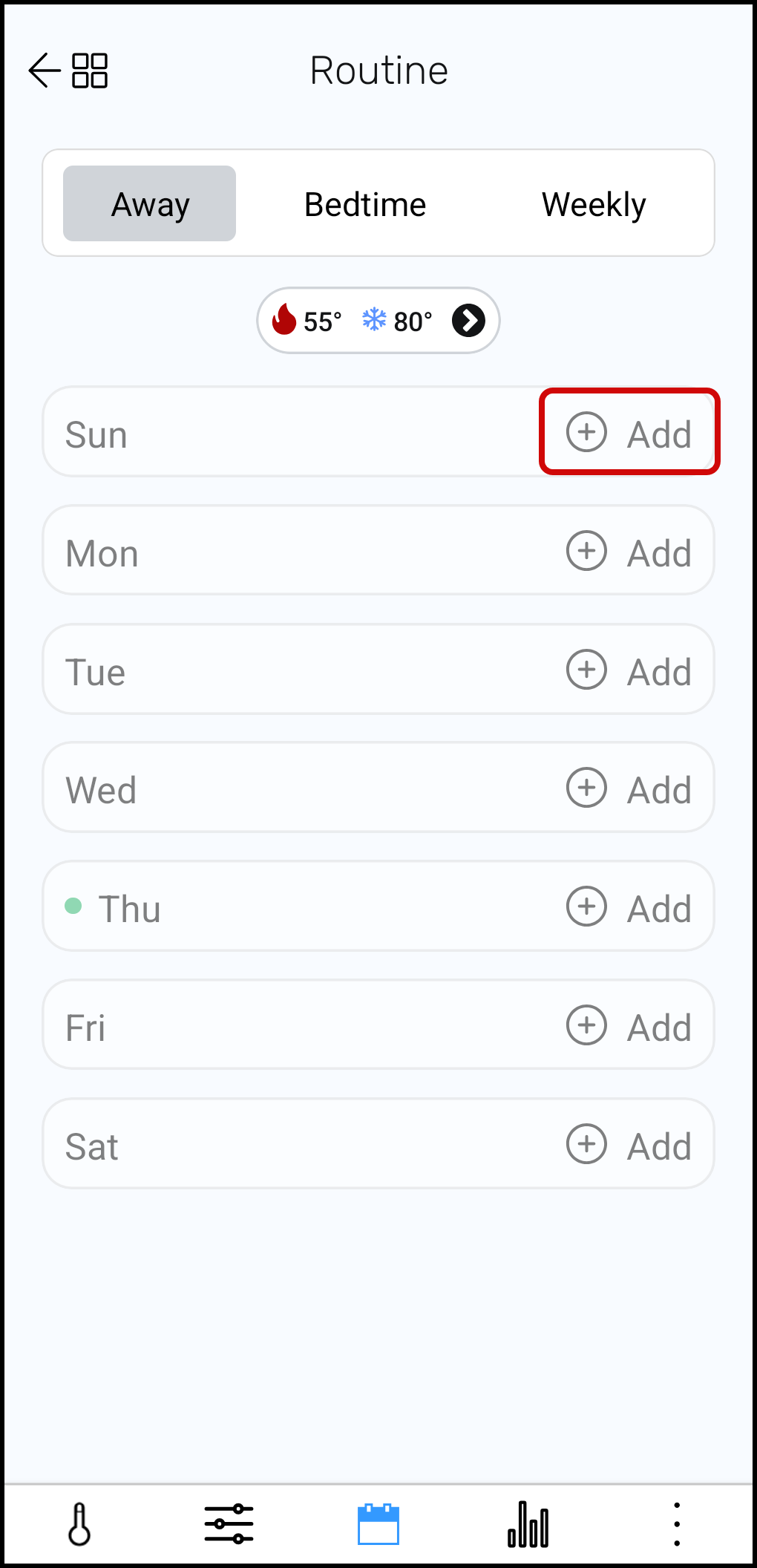Tap the back arrow icon

click(x=44, y=71)
